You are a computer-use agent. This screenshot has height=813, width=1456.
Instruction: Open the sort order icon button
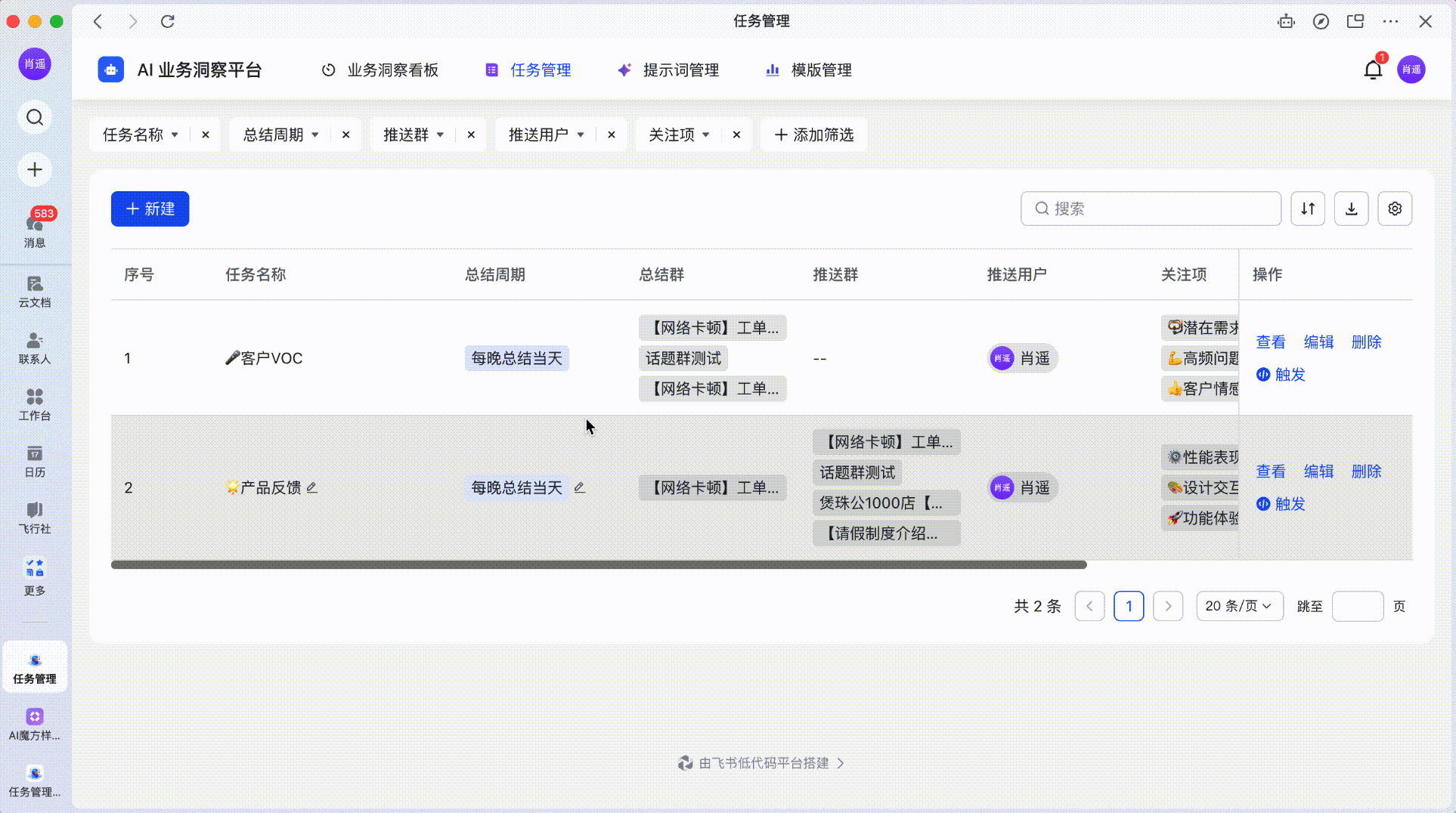click(1307, 209)
